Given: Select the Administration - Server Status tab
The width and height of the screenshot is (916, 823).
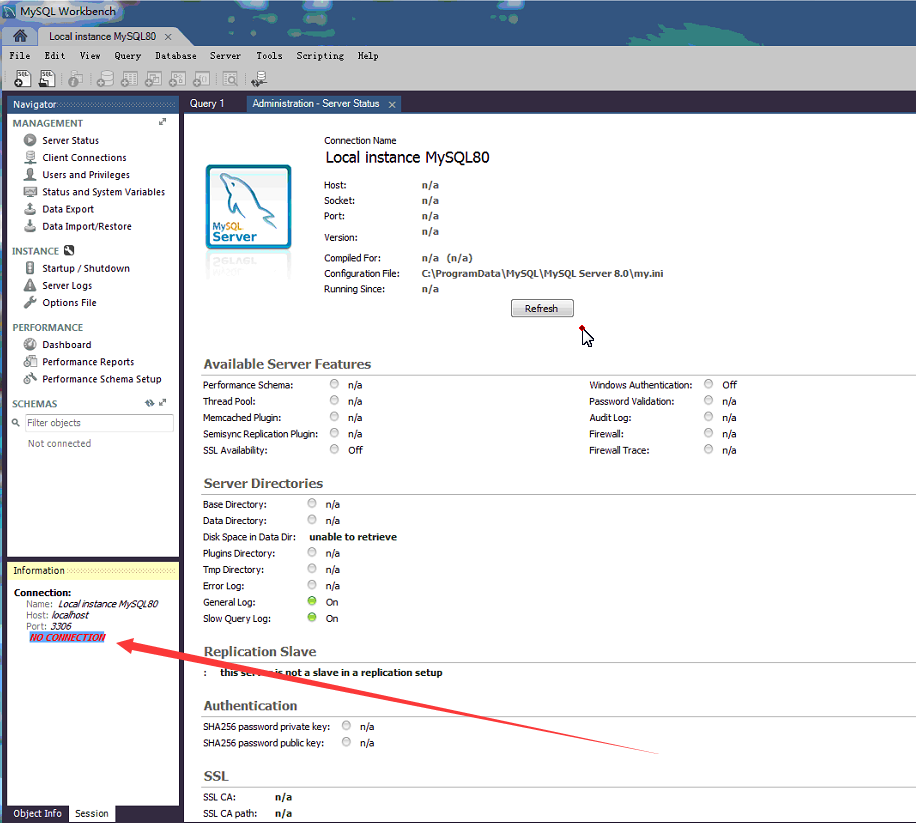Looking at the screenshot, I should tap(315, 103).
